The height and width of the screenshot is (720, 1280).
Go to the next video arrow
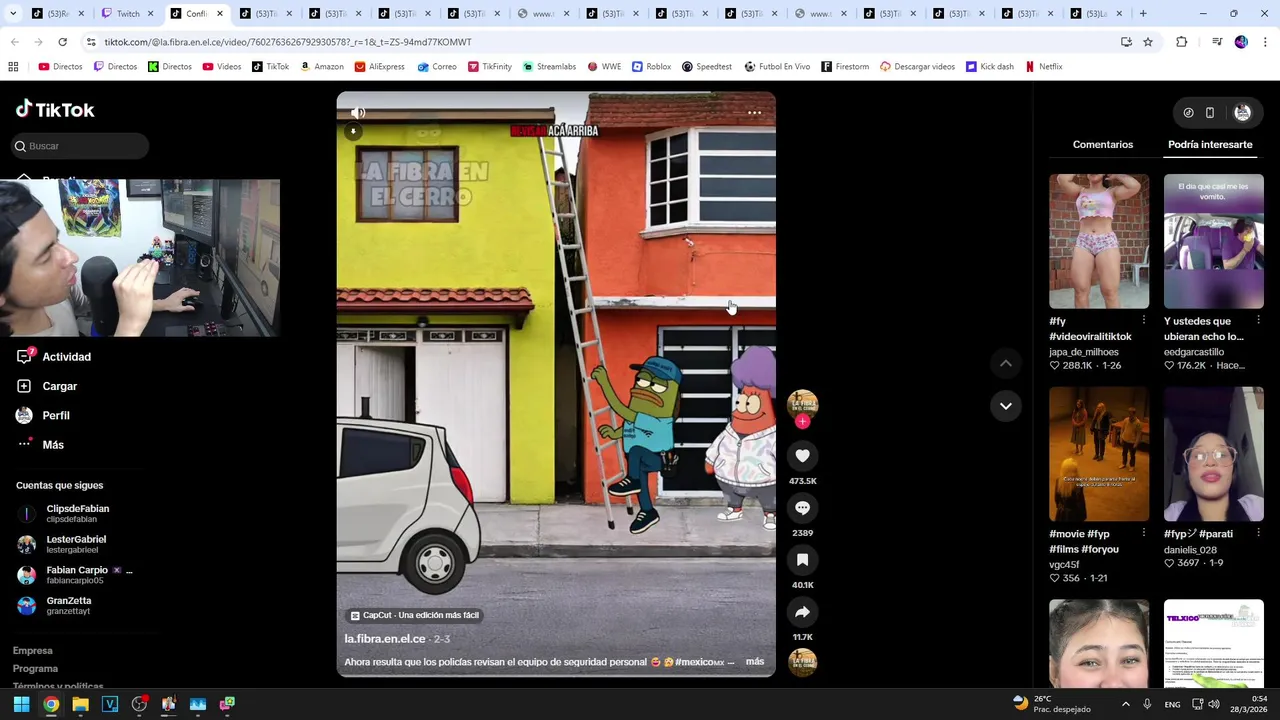tap(1006, 406)
